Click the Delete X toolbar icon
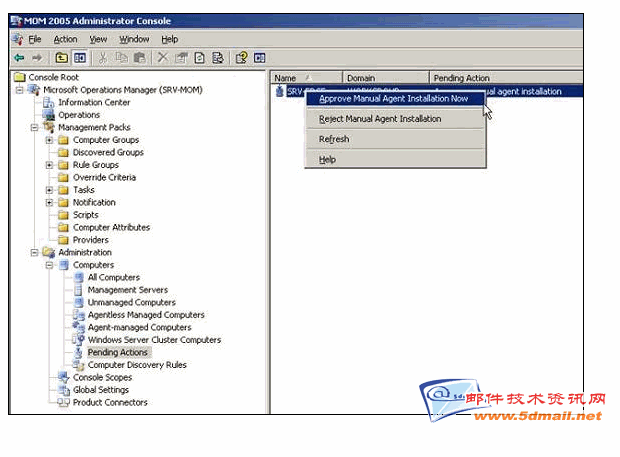This screenshot has height=457, width=620. (x=163, y=58)
